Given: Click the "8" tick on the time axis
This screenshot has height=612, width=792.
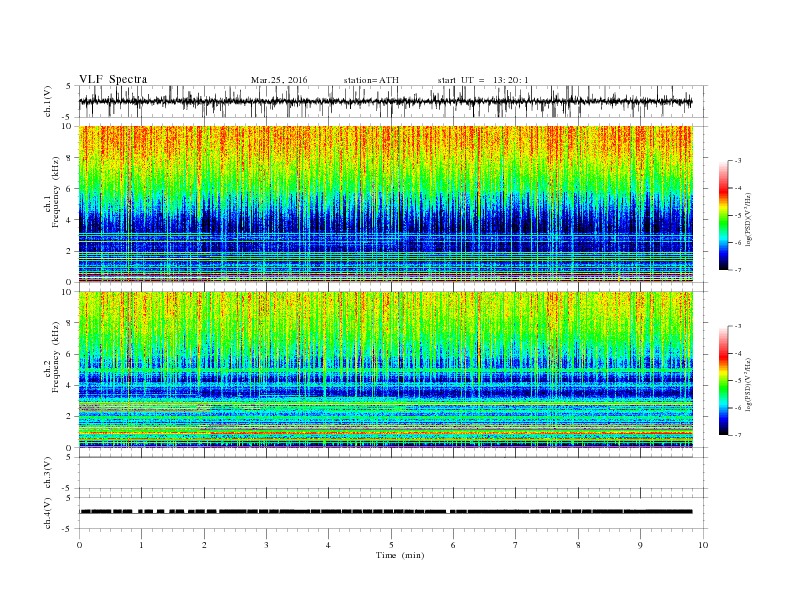Looking at the screenshot, I should point(578,545).
